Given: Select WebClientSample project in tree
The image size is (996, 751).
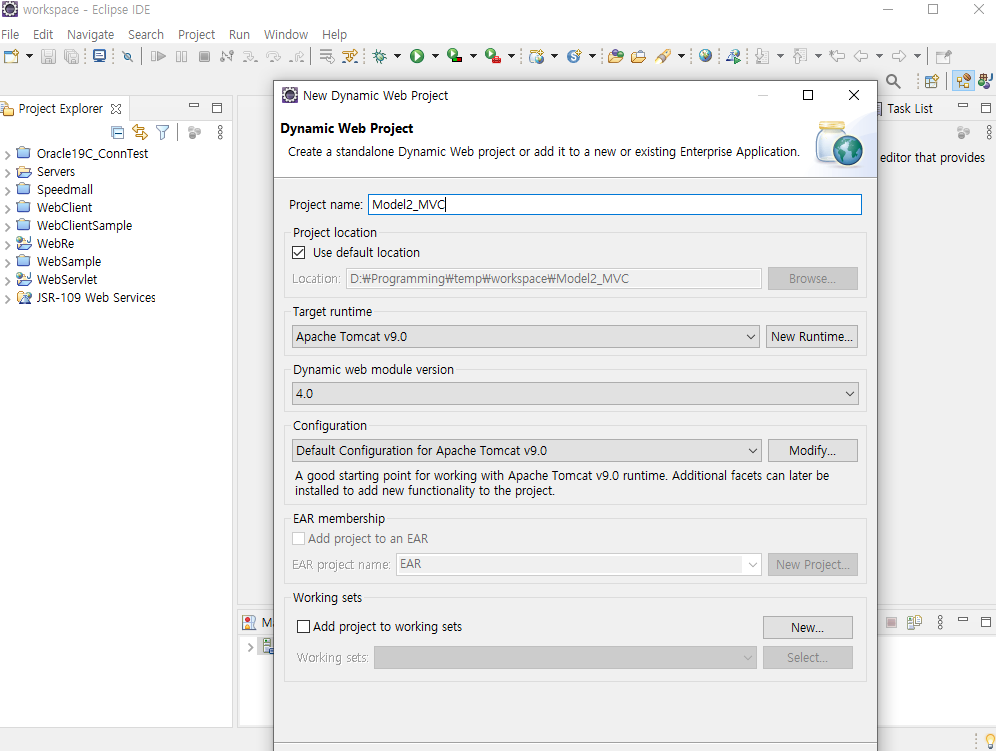Looking at the screenshot, I should tap(84, 226).
